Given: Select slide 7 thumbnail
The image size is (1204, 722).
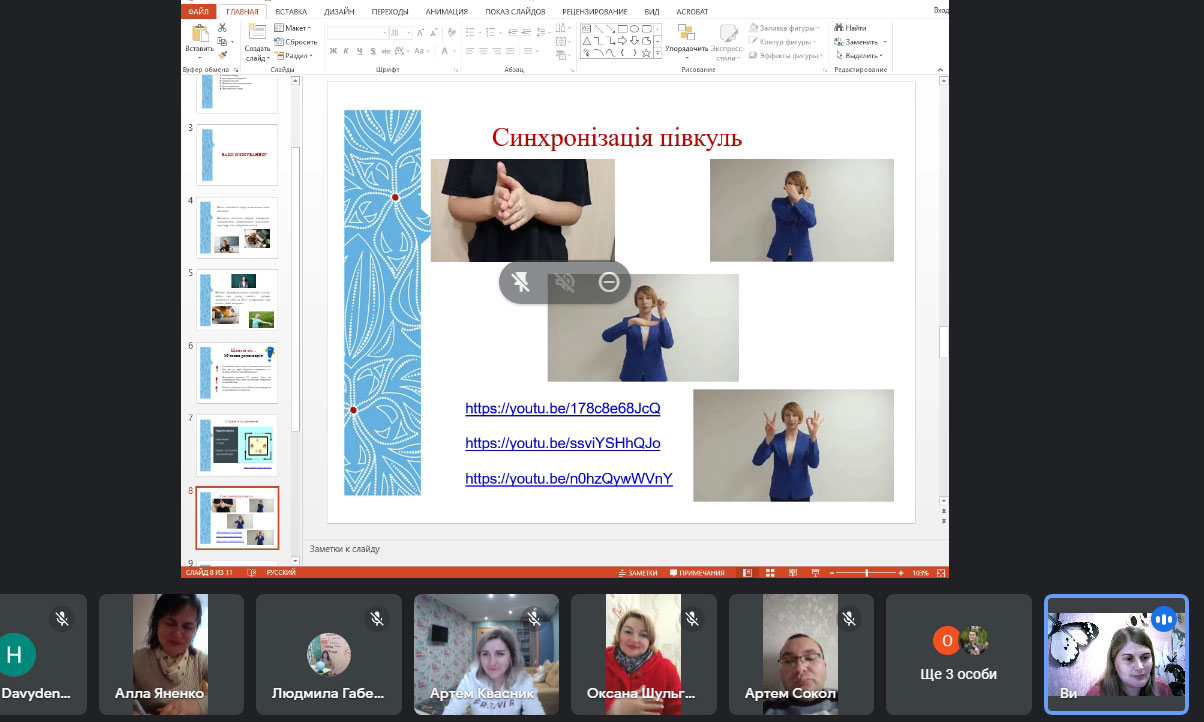Looking at the screenshot, I should point(237,444).
